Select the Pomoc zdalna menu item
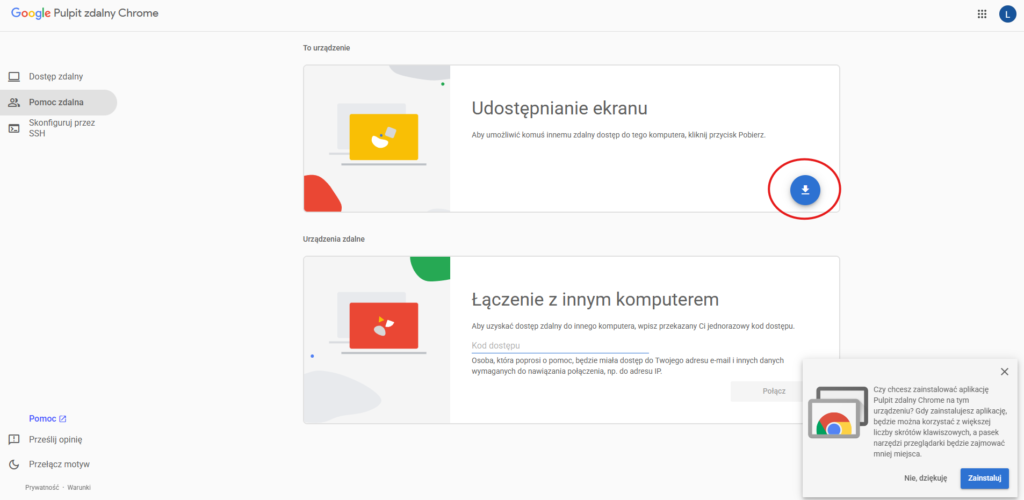Viewport: 1024px width, 500px height. [58, 102]
